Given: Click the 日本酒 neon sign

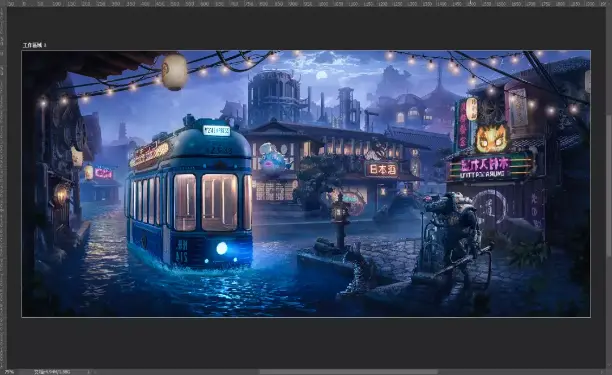Looking at the screenshot, I should (381, 169).
